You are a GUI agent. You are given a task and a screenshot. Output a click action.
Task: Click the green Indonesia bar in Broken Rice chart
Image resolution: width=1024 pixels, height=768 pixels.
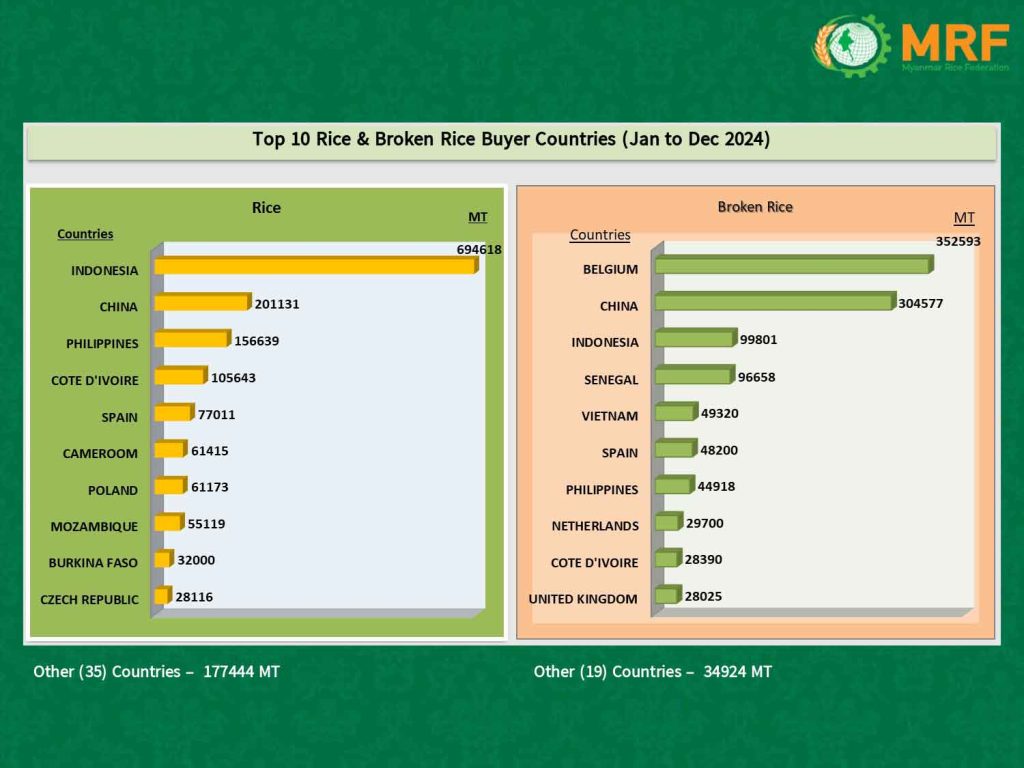[696, 338]
